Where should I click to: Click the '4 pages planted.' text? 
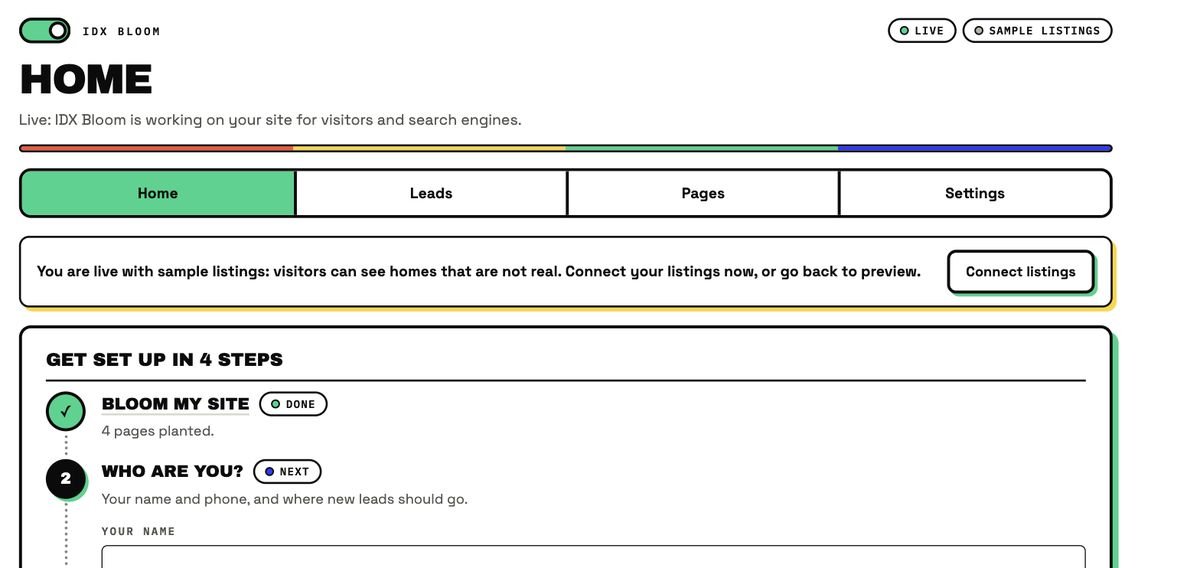pyautogui.click(x=158, y=431)
